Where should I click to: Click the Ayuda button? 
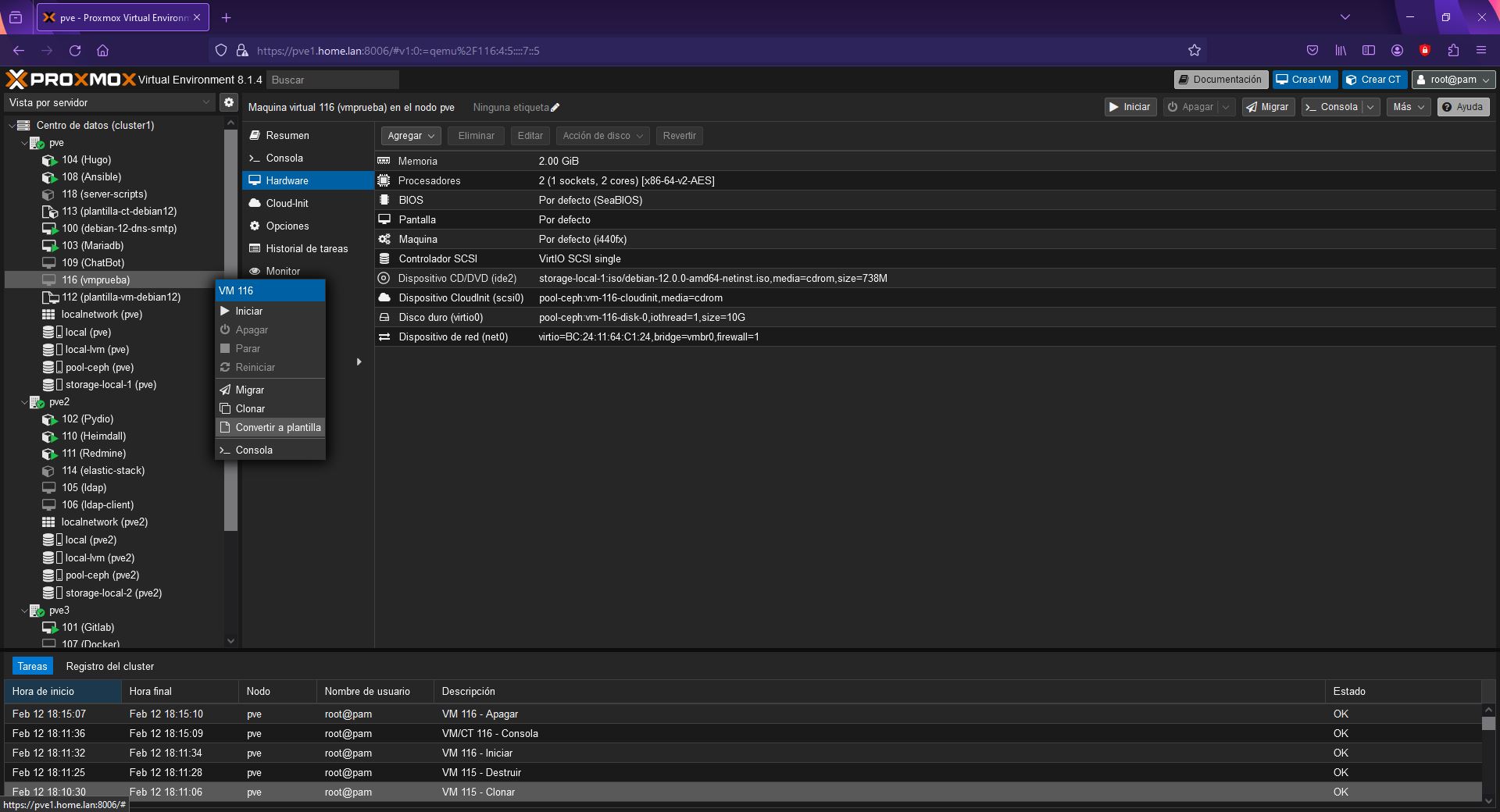[x=1463, y=107]
